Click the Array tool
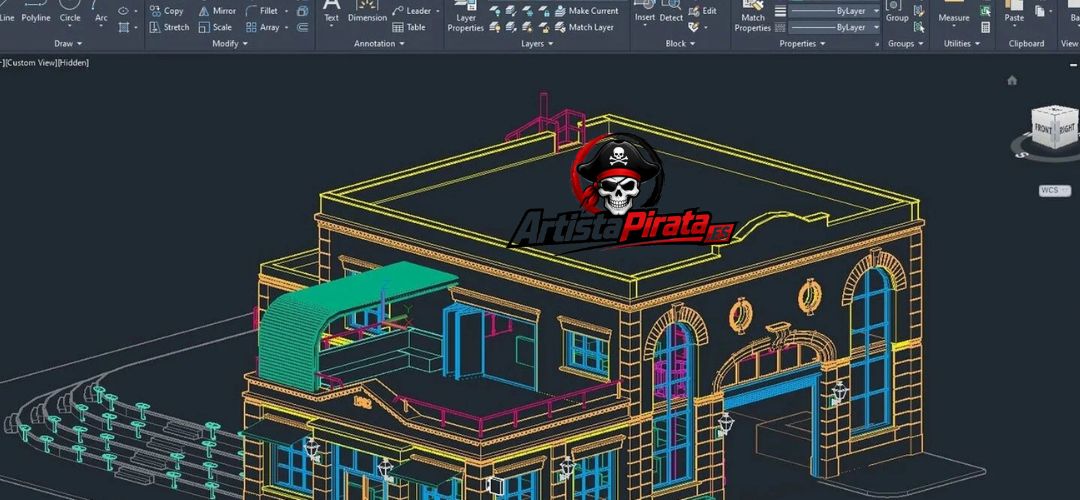Image resolution: width=1080 pixels, height=500 pixels. pyautogui.click(x=262, y=28)
